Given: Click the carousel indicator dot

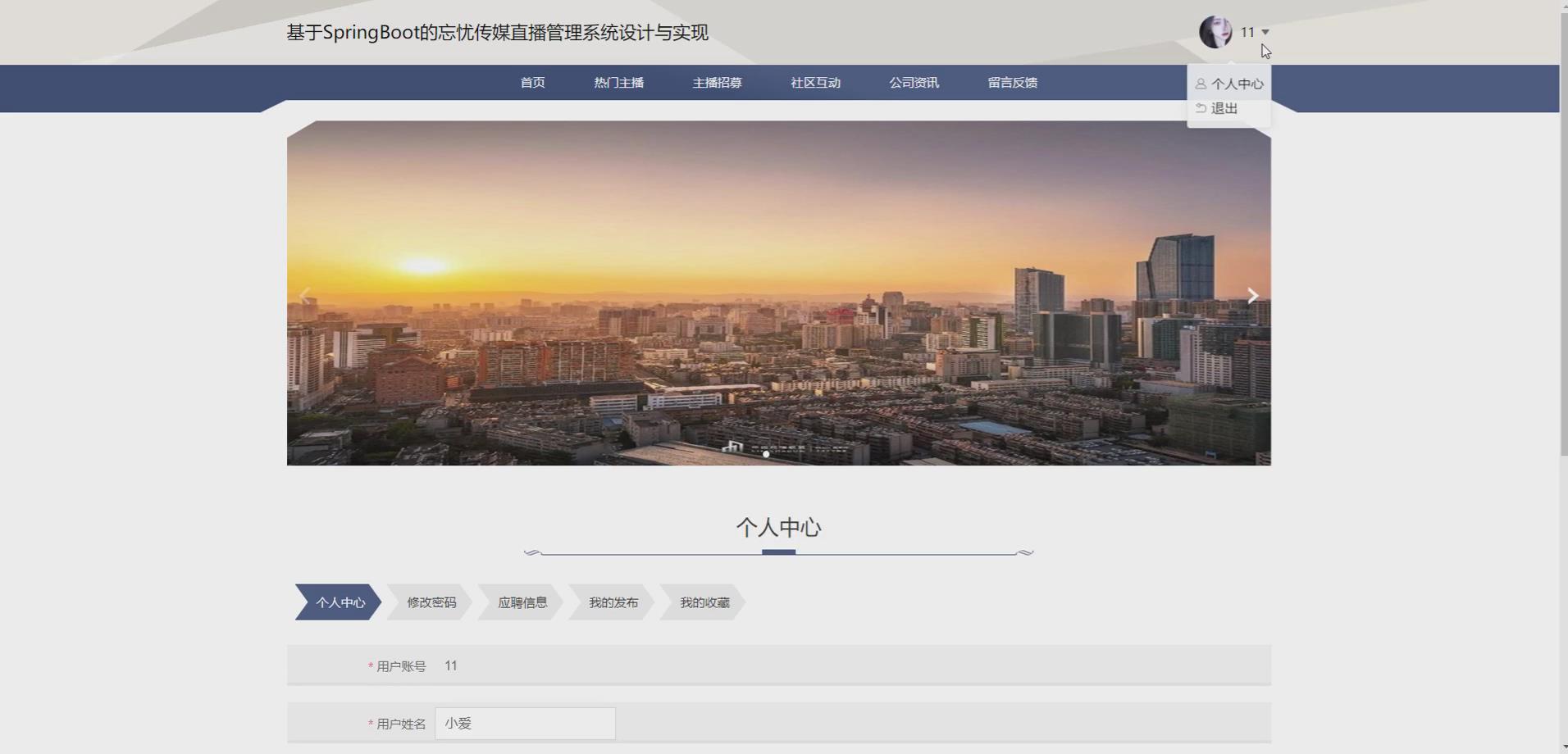Looking at the screenshot, I should 766,454.
